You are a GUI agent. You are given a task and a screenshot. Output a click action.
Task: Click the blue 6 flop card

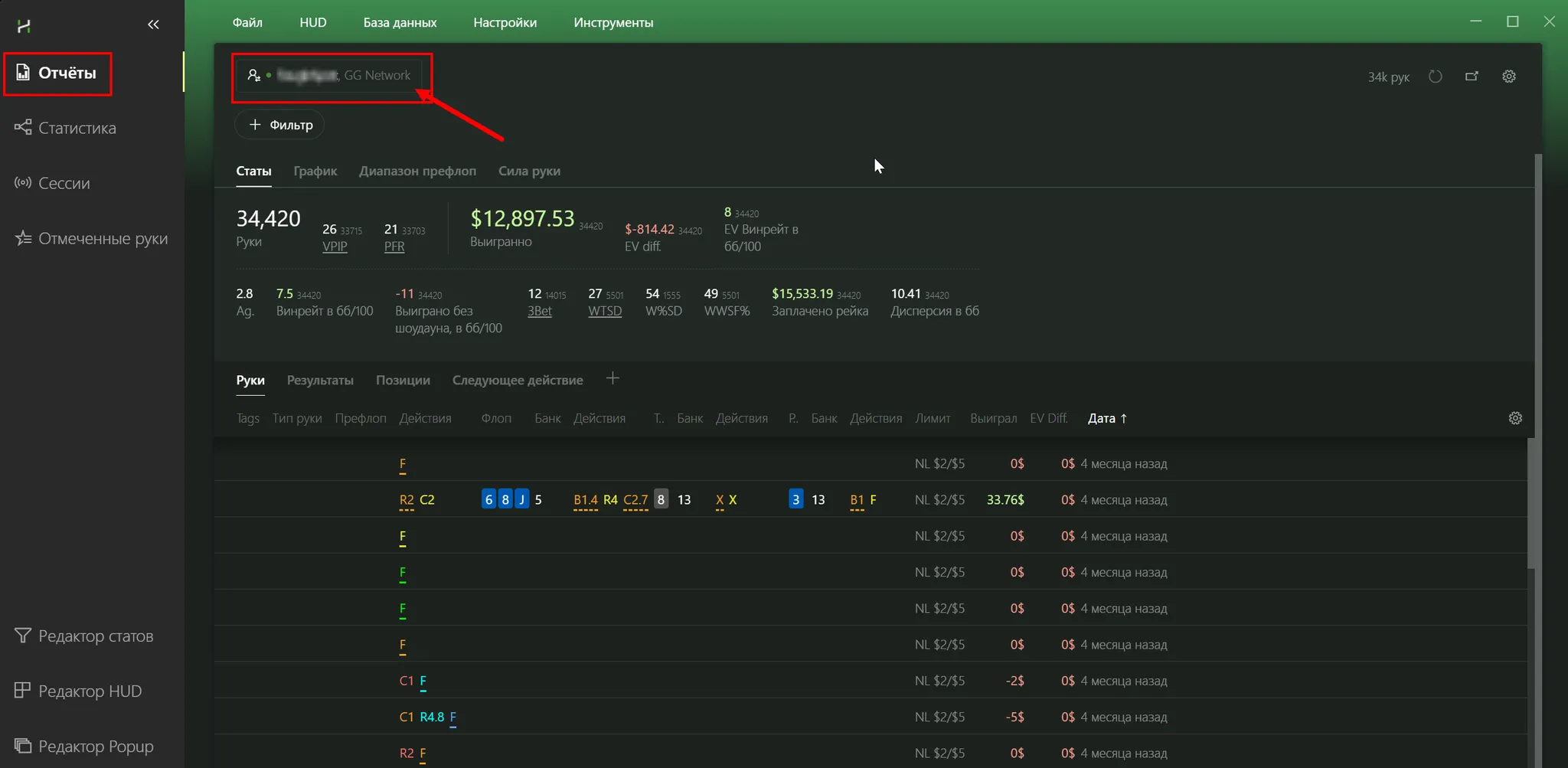[x=488, y=499]
